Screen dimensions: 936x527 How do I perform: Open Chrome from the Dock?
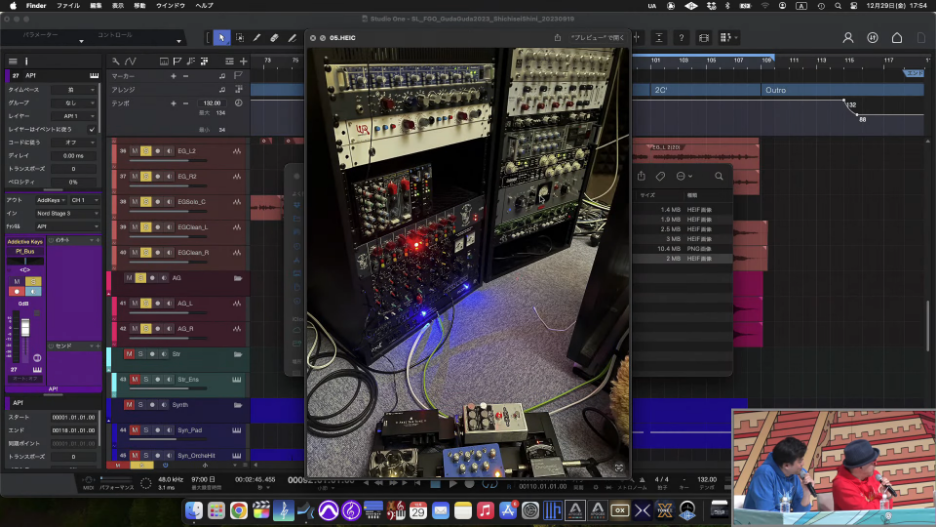coord(238,511)
